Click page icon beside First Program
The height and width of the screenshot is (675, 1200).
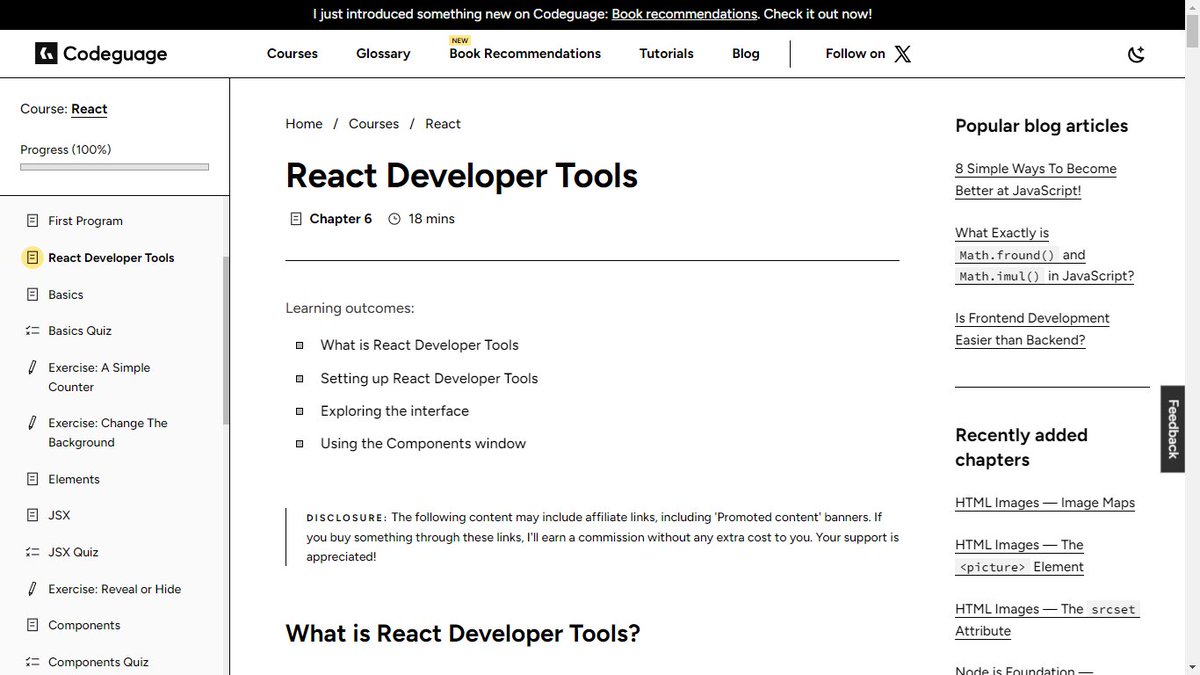point(32,221)
